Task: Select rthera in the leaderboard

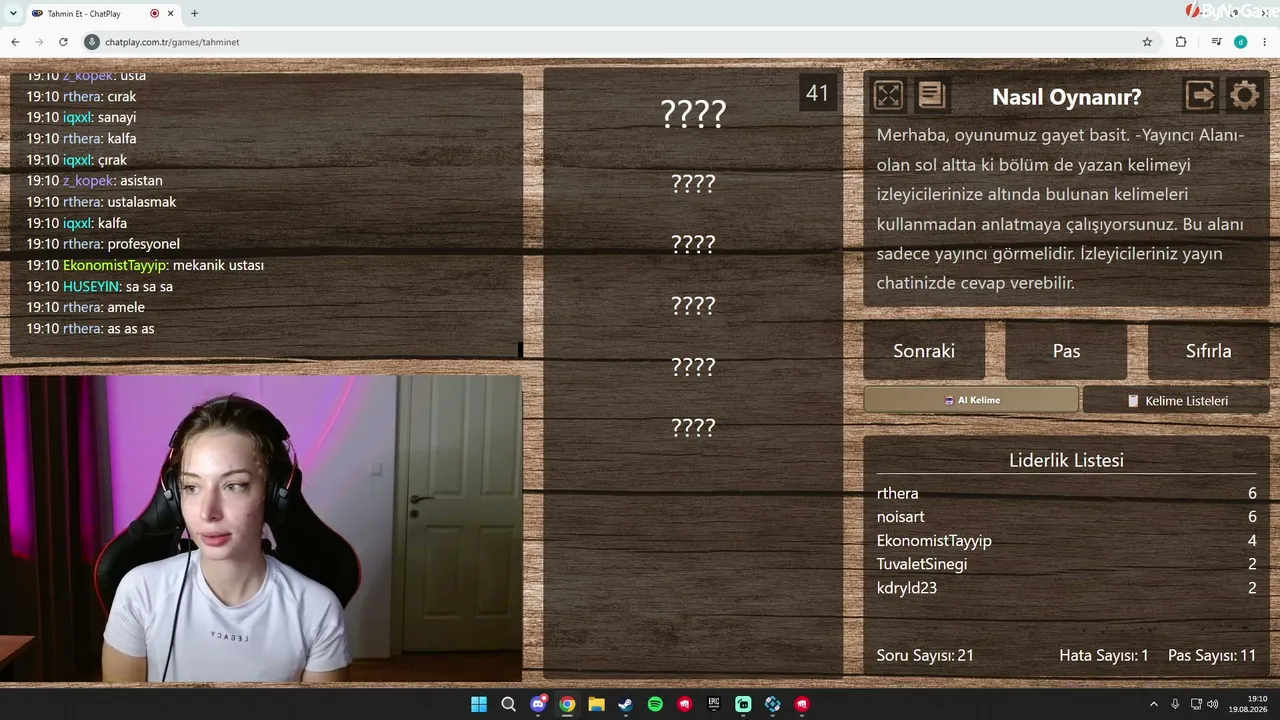Action: 897,493
